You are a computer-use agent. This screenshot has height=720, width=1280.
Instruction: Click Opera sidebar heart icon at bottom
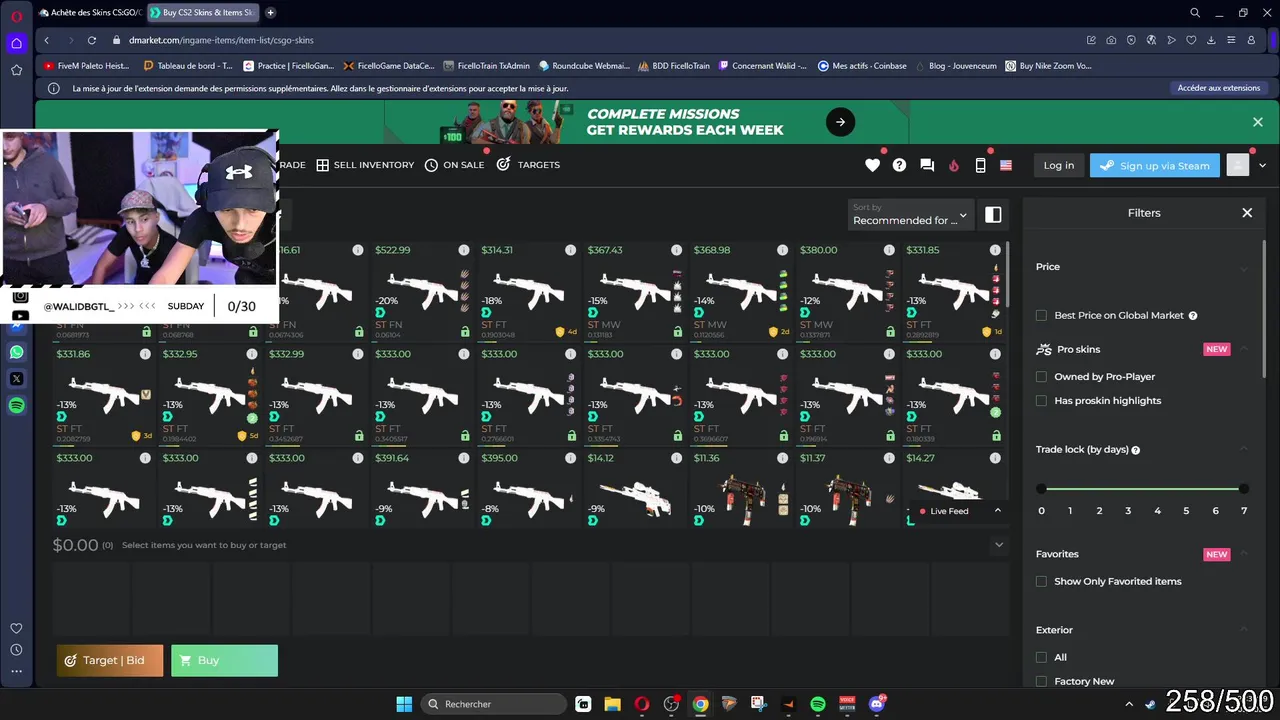[x=16, y=628]
